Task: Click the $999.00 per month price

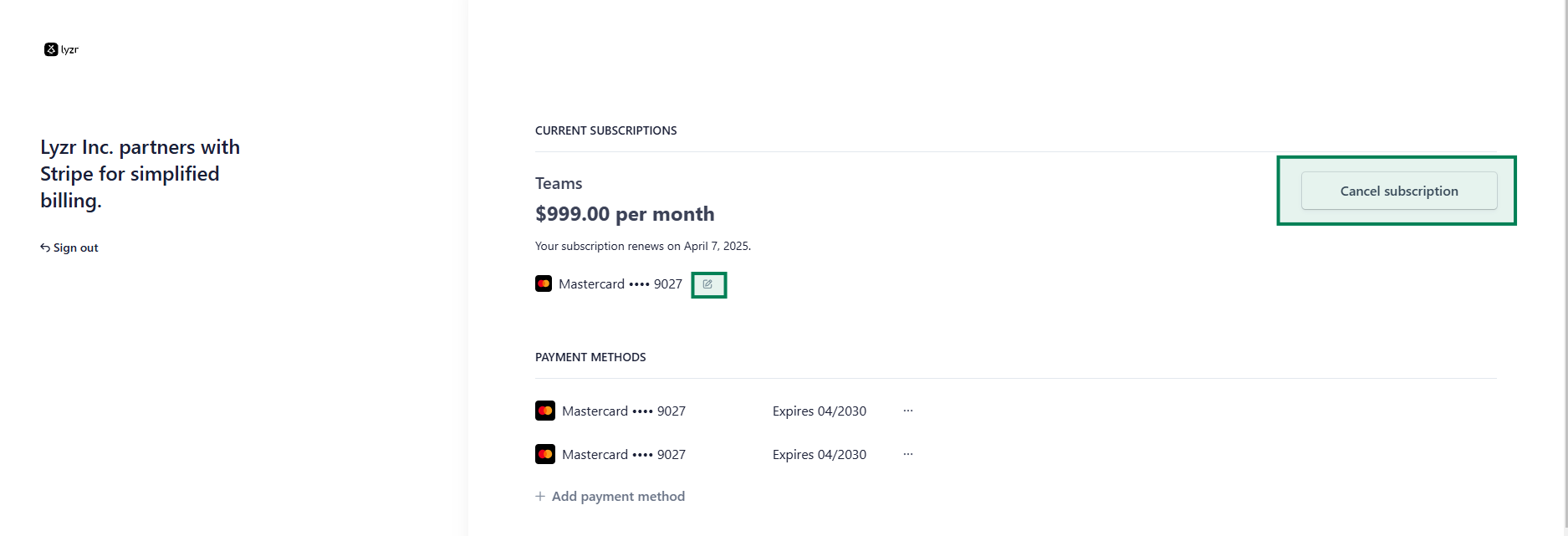Action: coord(625,214)
